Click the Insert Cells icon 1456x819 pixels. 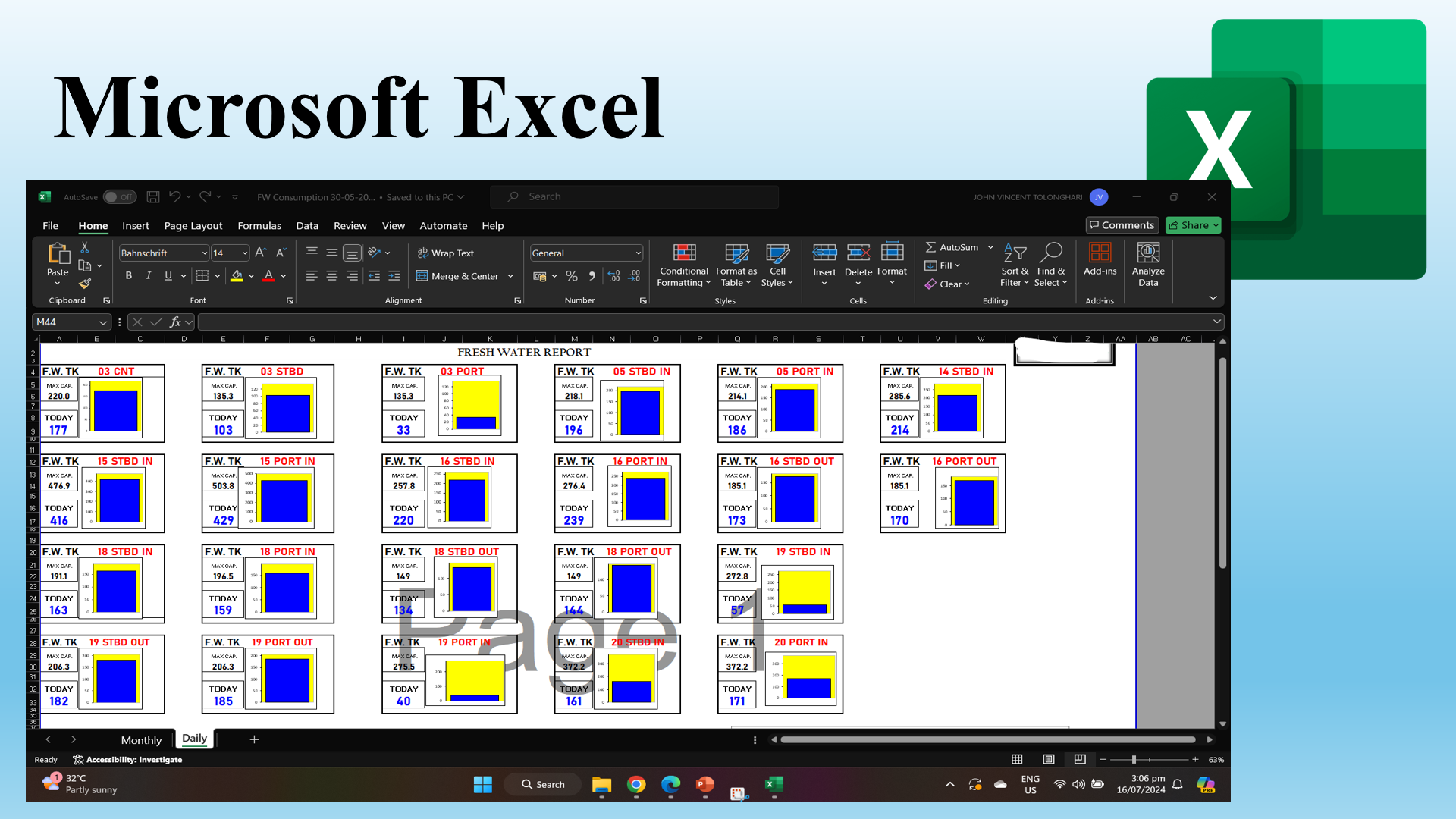(x=824, y=253)
